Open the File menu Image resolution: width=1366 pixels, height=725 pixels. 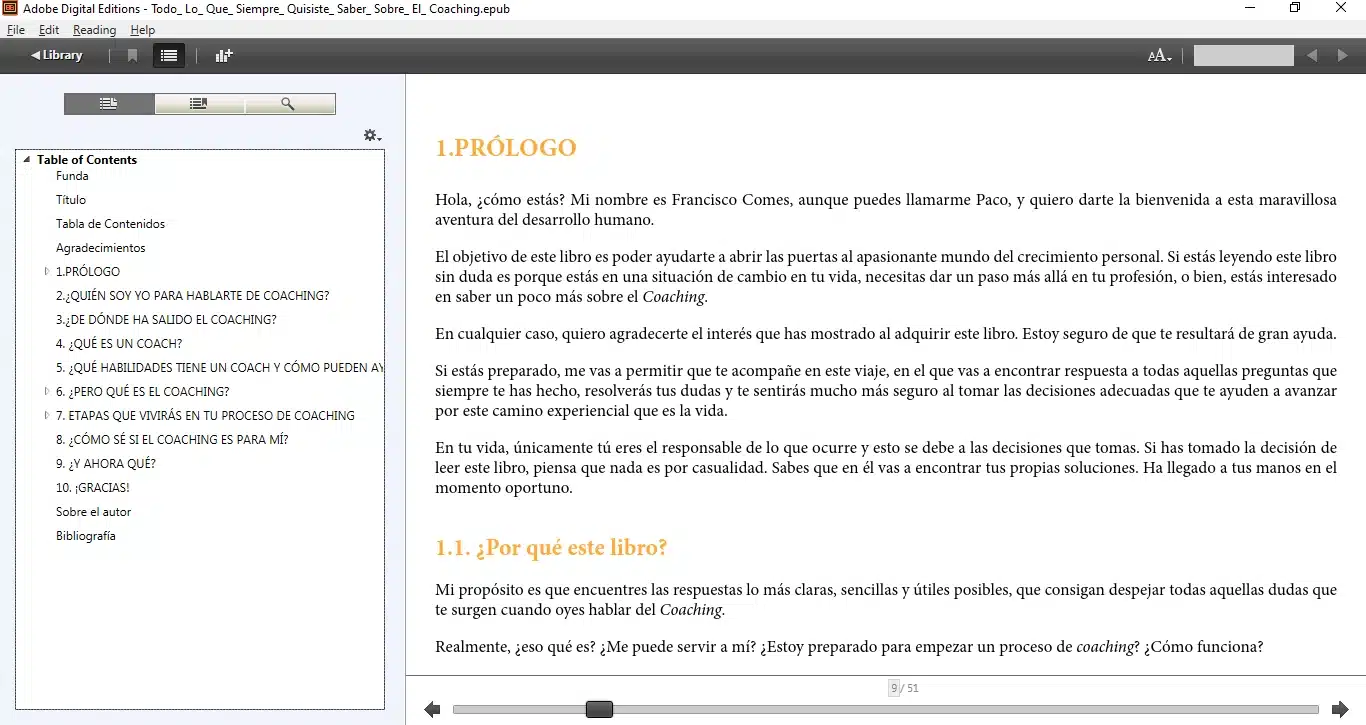(16, 30)
